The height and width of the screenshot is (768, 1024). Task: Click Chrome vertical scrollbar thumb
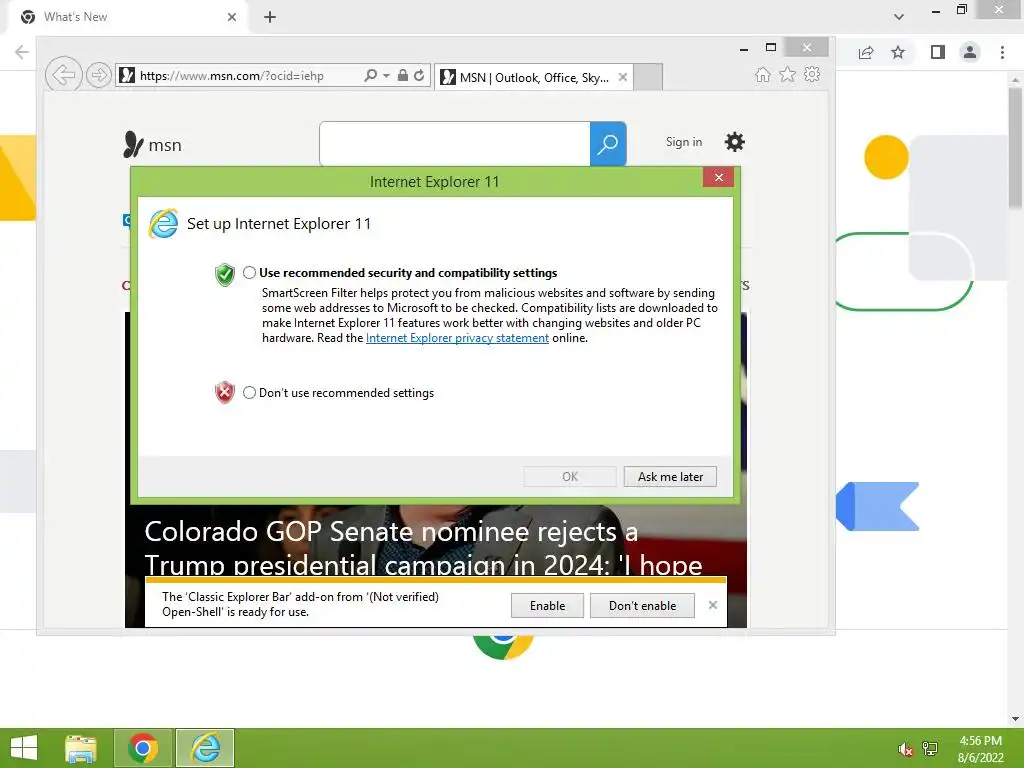[x=1015, y=148]
